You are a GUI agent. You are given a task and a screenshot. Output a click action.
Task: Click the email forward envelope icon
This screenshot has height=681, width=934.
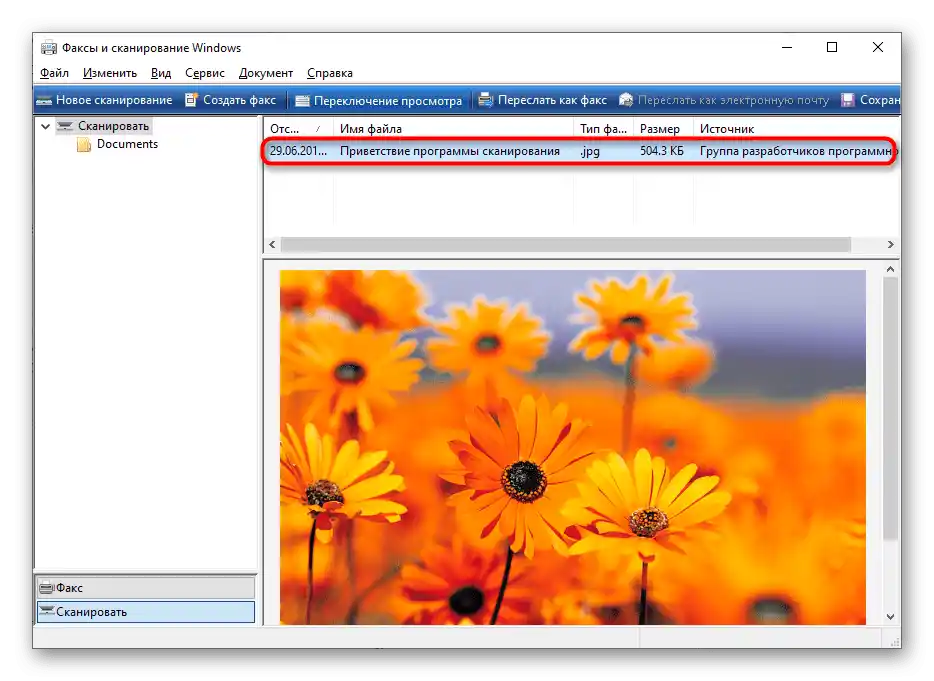click(x=626, y=99)
